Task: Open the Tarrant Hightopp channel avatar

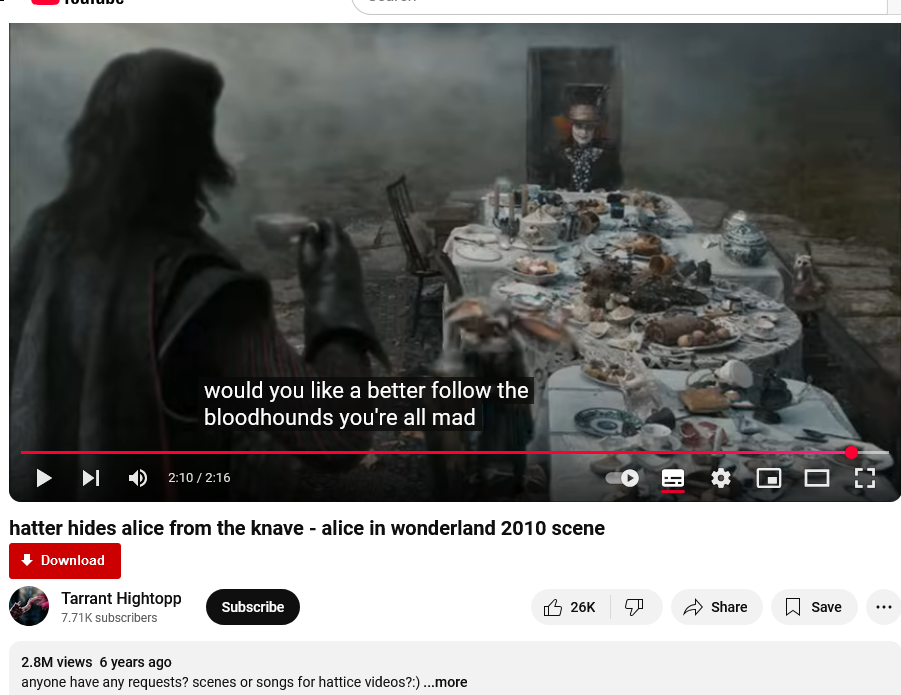Action: (29, 606)
